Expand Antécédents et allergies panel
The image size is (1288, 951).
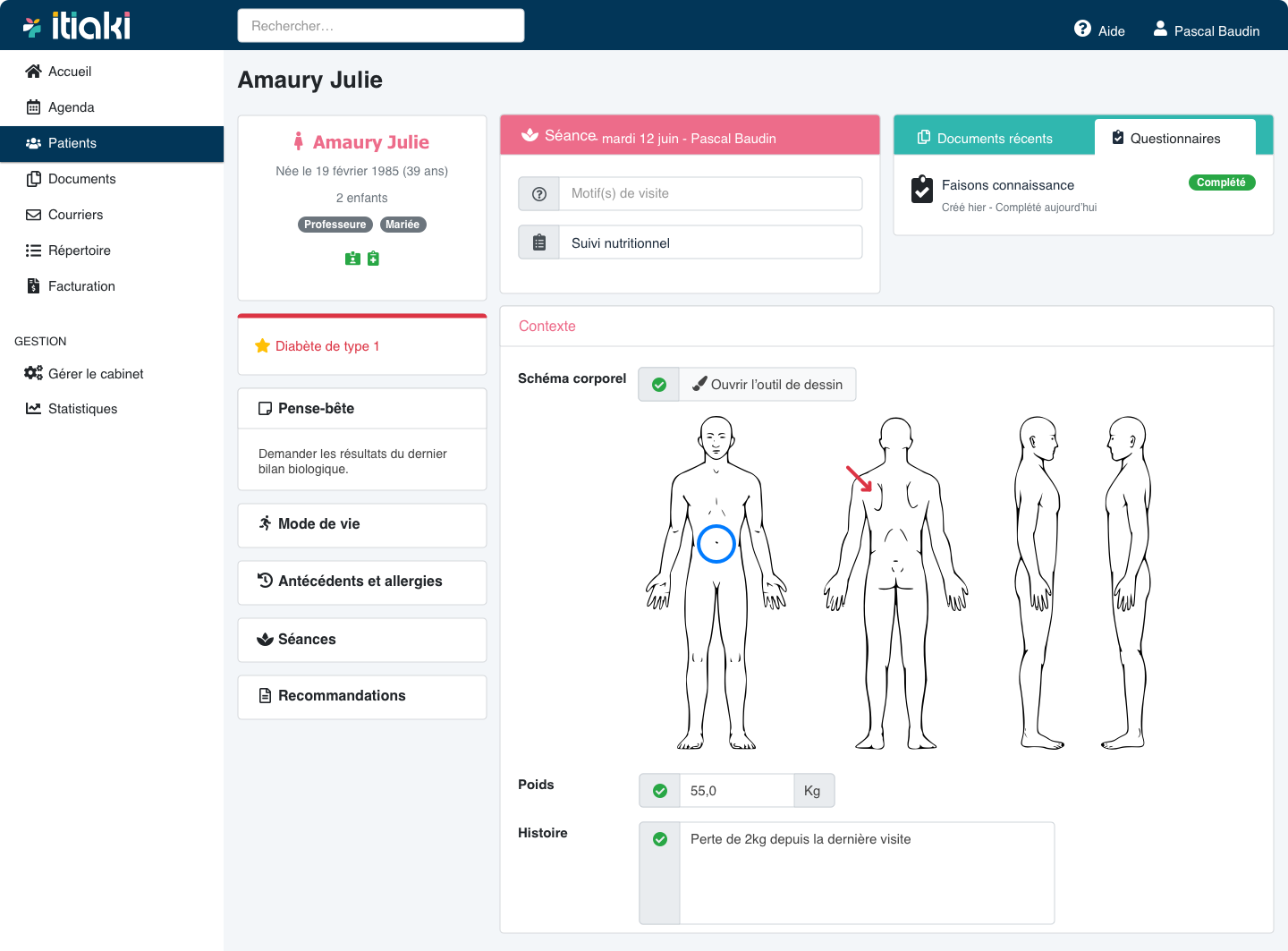362,582
